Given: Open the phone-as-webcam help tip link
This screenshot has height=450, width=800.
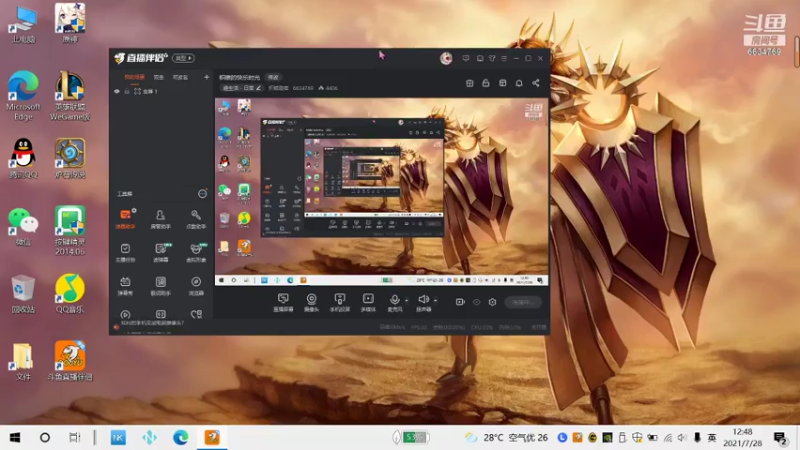Looking at the screenshot, I should tap(153, 323).
